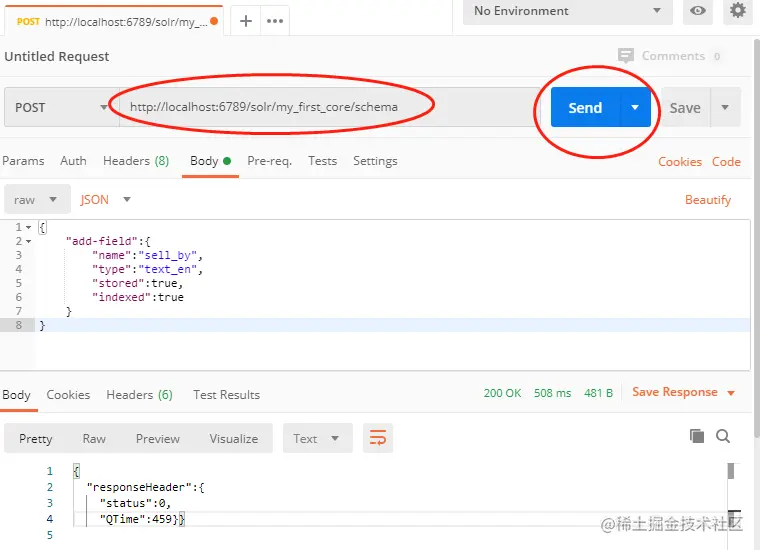Open the request Headers (8) tab

coord(136,161)
